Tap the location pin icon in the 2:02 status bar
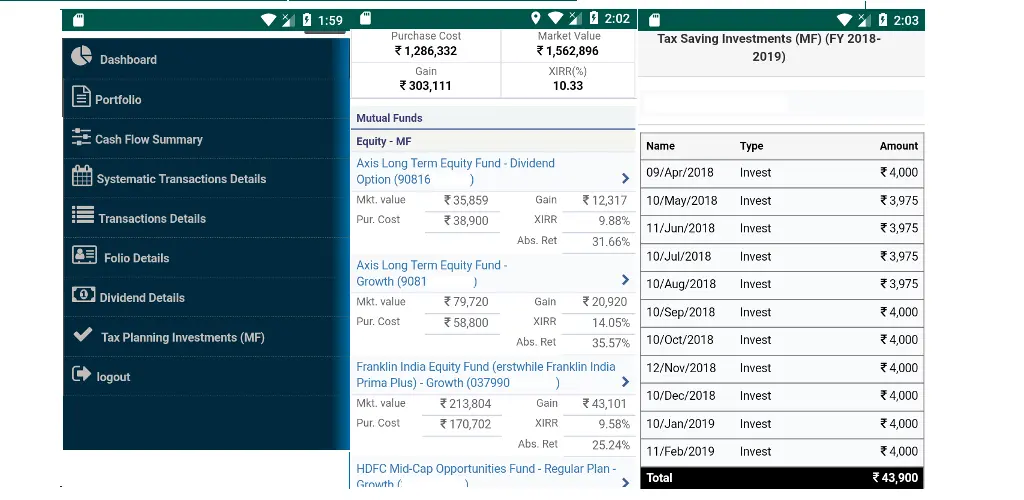Image resolution: width=1024 pixels, height=500 pixels. (x=536, y=18)
